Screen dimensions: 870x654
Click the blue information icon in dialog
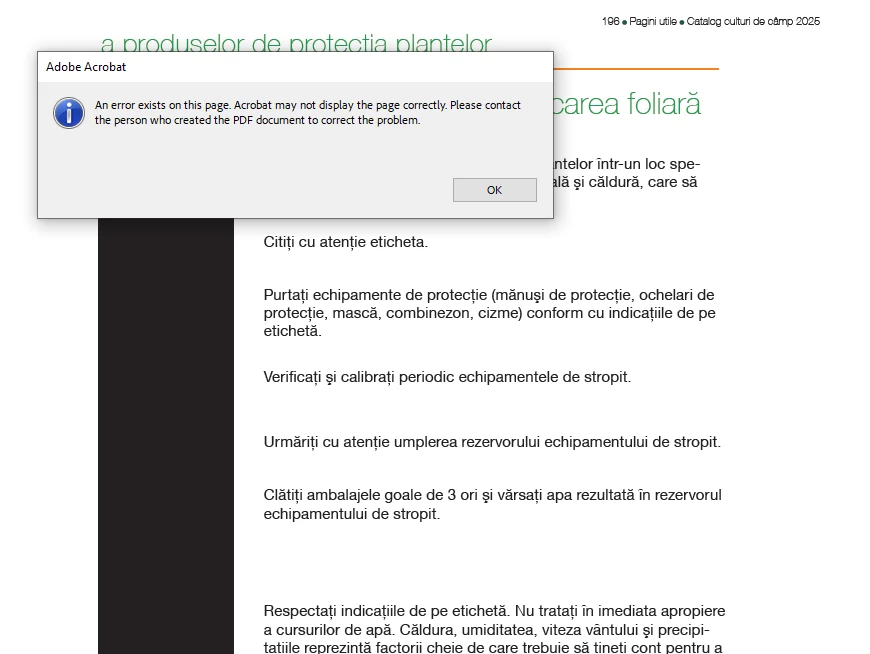69,113
